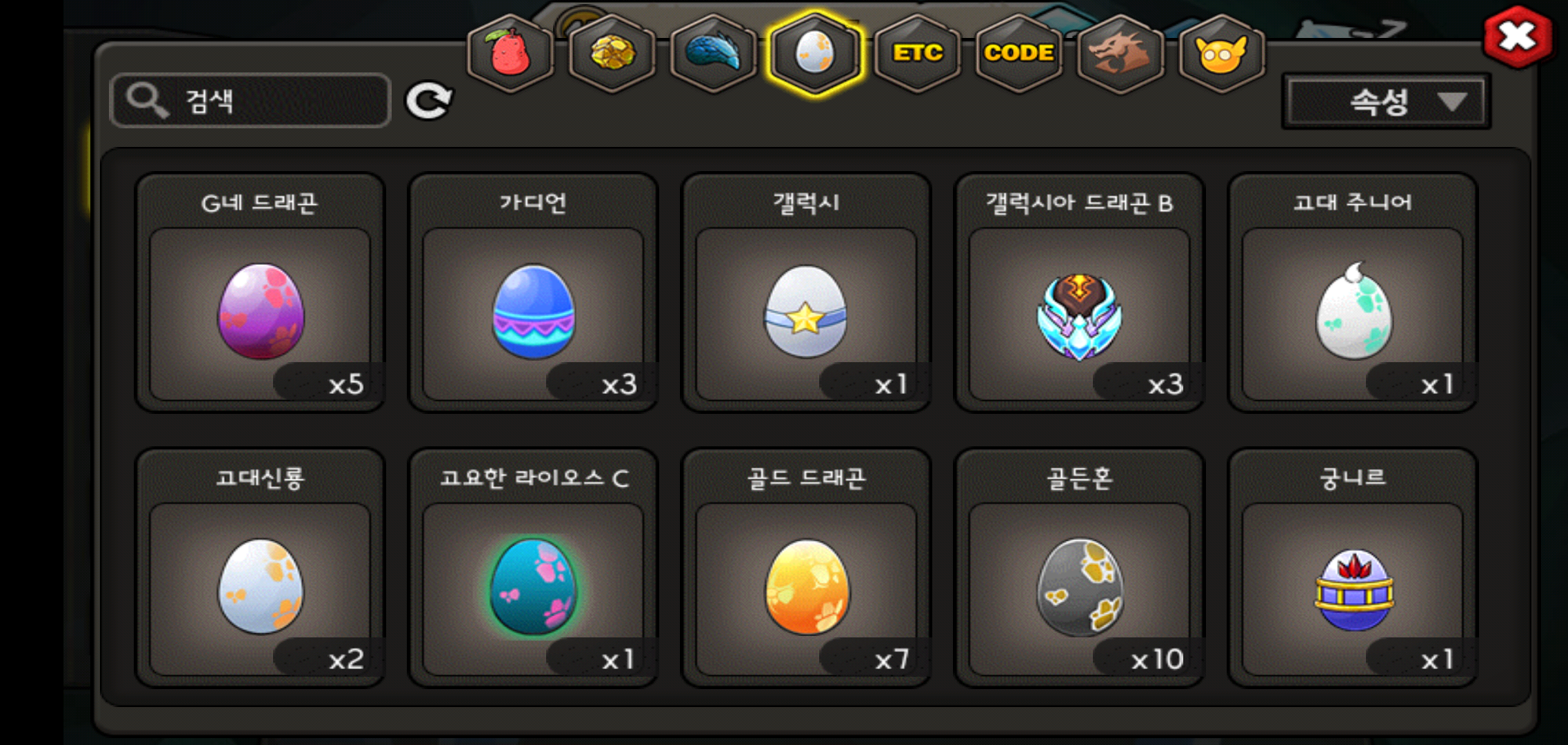
Task: Open the brown dragon head category
Action: [1120, 53]
